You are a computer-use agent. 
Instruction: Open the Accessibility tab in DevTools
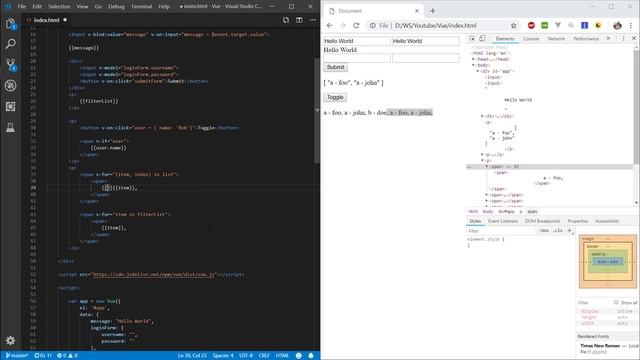tap(607, 221)
